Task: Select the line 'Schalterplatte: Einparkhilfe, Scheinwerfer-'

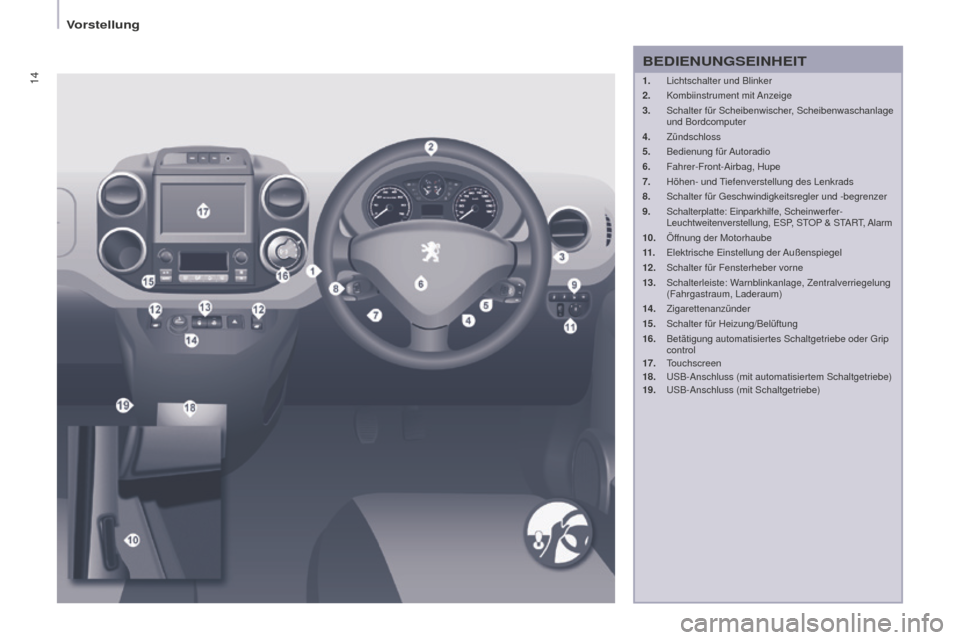Action: pos(754,212)
